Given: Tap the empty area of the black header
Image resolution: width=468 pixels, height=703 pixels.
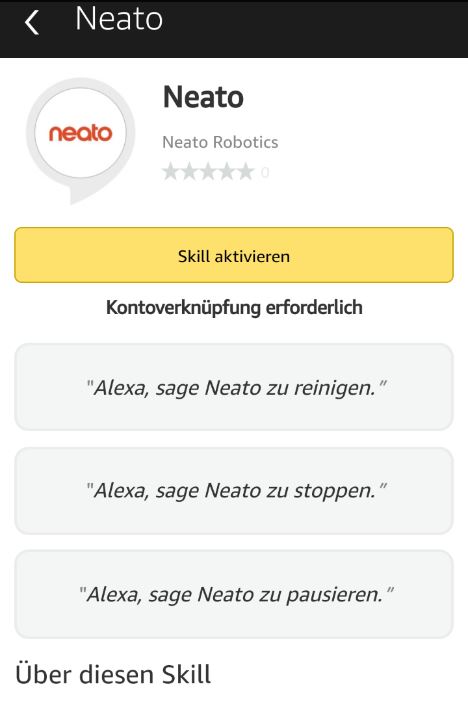Looking at the screenshot, I should 314,29.
